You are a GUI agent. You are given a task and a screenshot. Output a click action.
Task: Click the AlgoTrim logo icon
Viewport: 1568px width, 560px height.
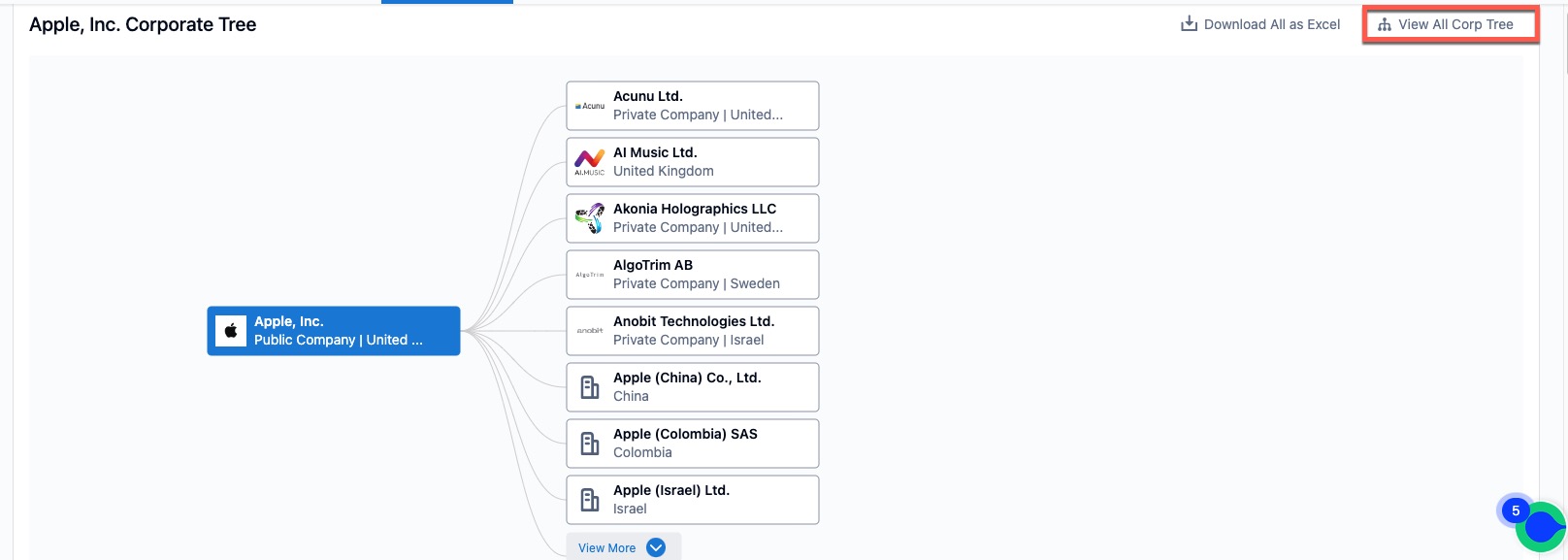(589, 275)
